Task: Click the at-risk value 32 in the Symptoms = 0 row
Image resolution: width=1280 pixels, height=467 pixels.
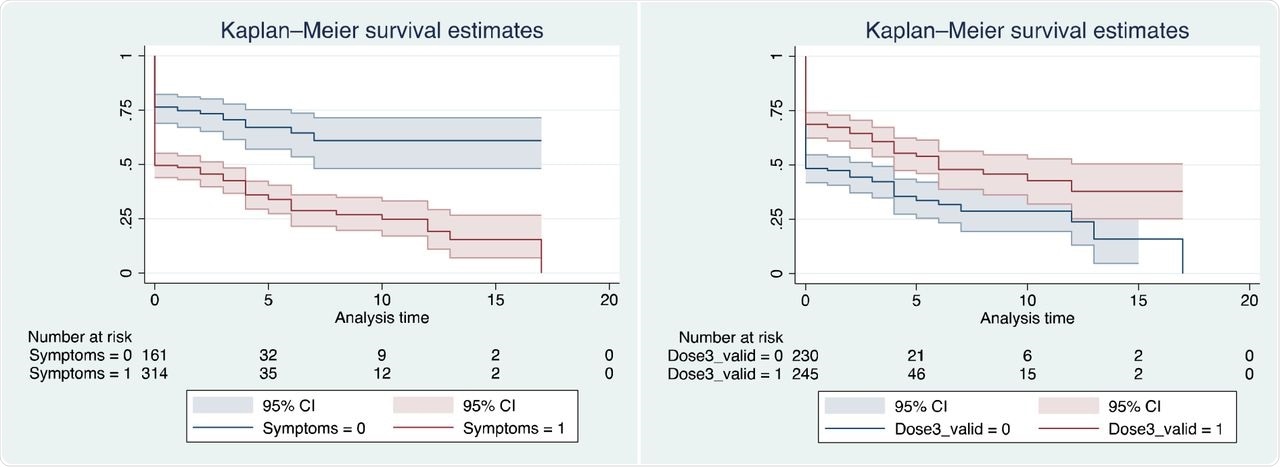Action: pos(268,354)
